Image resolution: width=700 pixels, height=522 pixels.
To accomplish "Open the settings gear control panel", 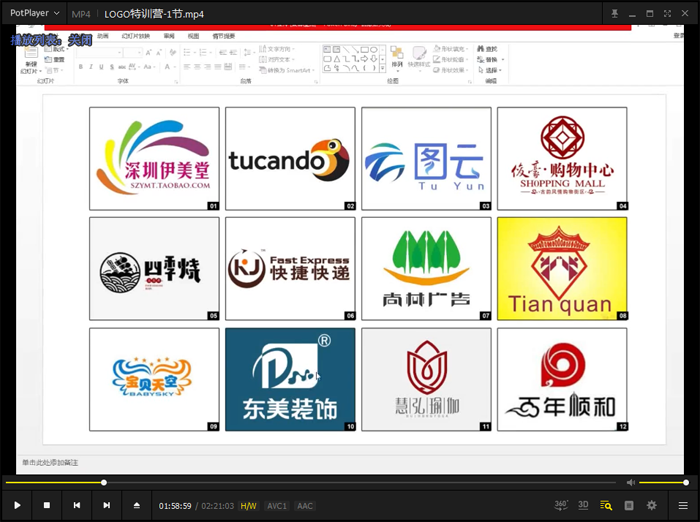I will coord(652,506).
